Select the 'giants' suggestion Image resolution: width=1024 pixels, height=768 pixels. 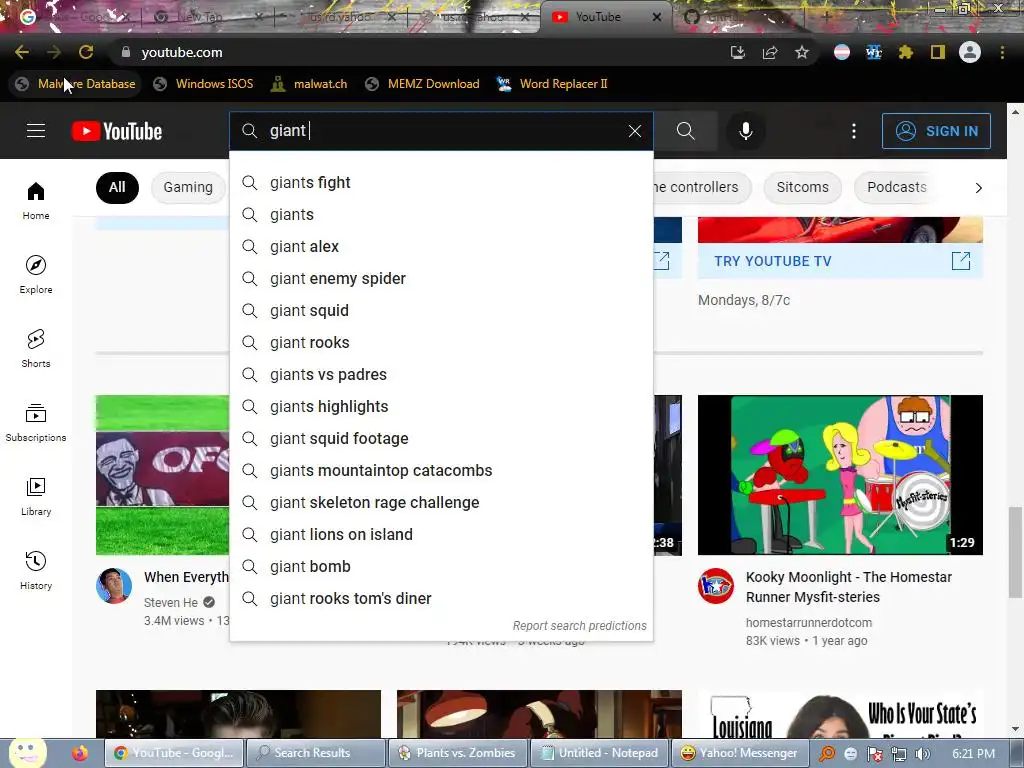[441, 215]
